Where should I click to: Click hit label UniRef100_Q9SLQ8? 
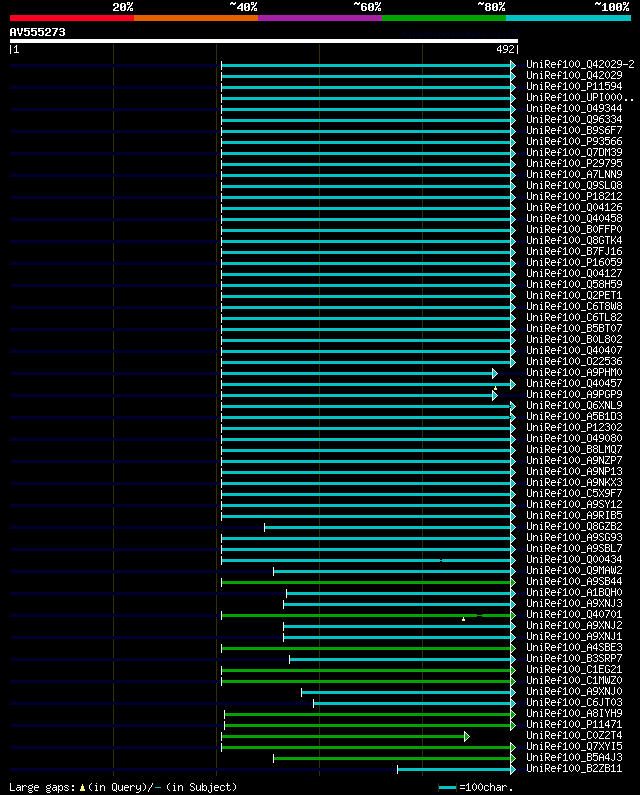coord(574,186)
